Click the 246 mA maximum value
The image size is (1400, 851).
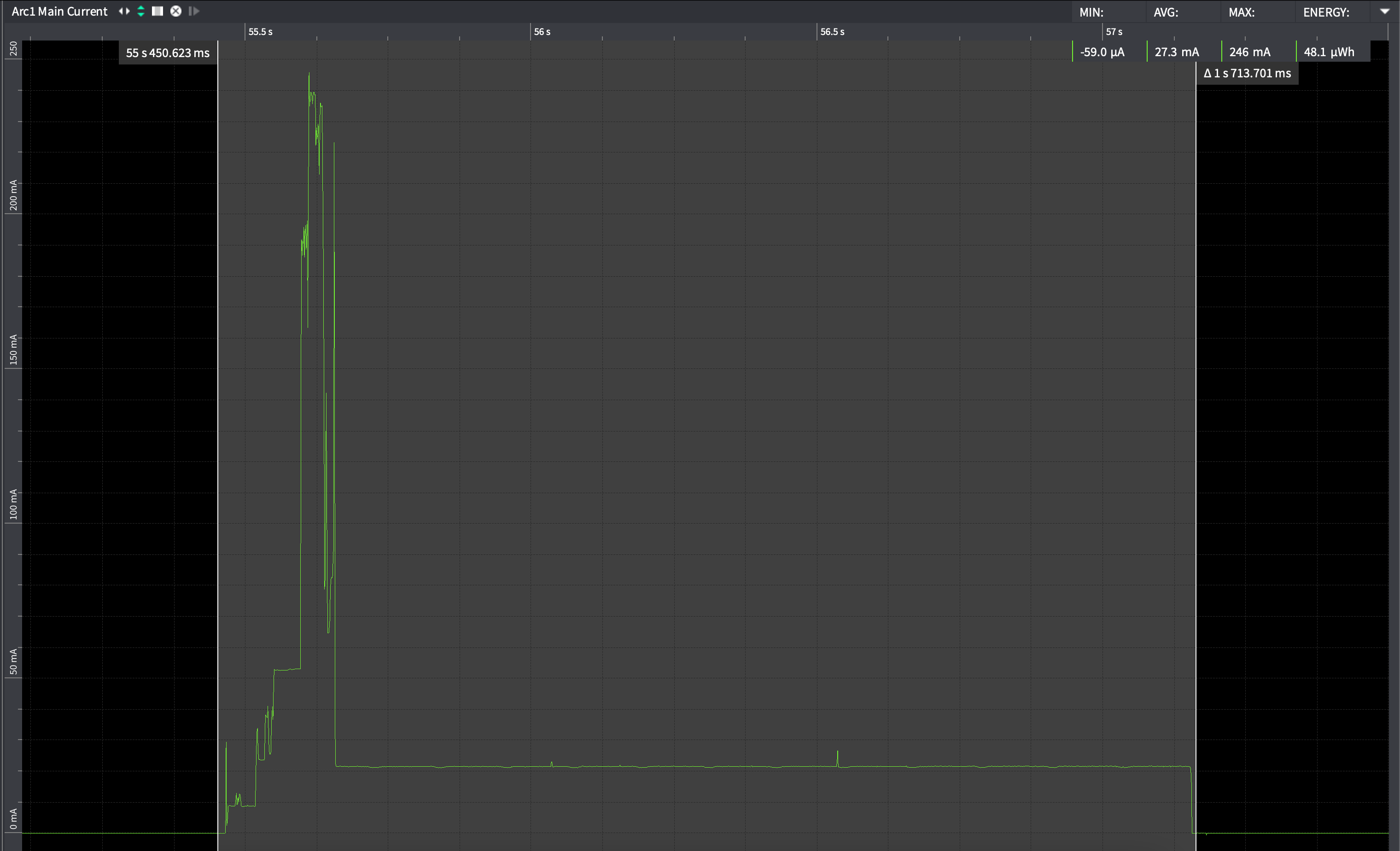pos(1249,52)
